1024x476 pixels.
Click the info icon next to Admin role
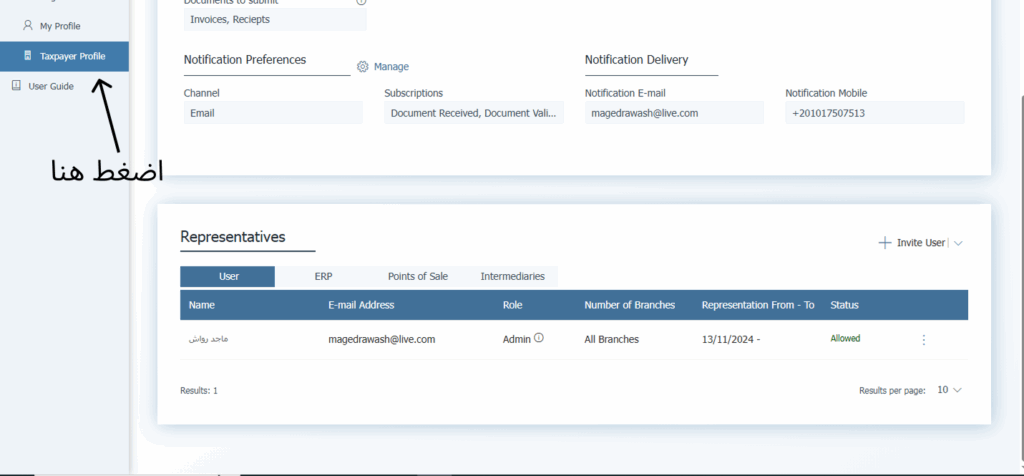point(539,339)
